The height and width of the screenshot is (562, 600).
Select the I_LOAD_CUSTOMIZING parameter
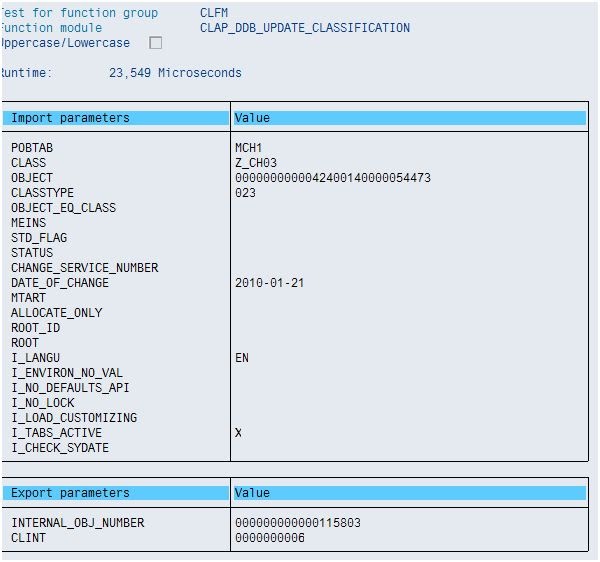click(x=74, y=418)
